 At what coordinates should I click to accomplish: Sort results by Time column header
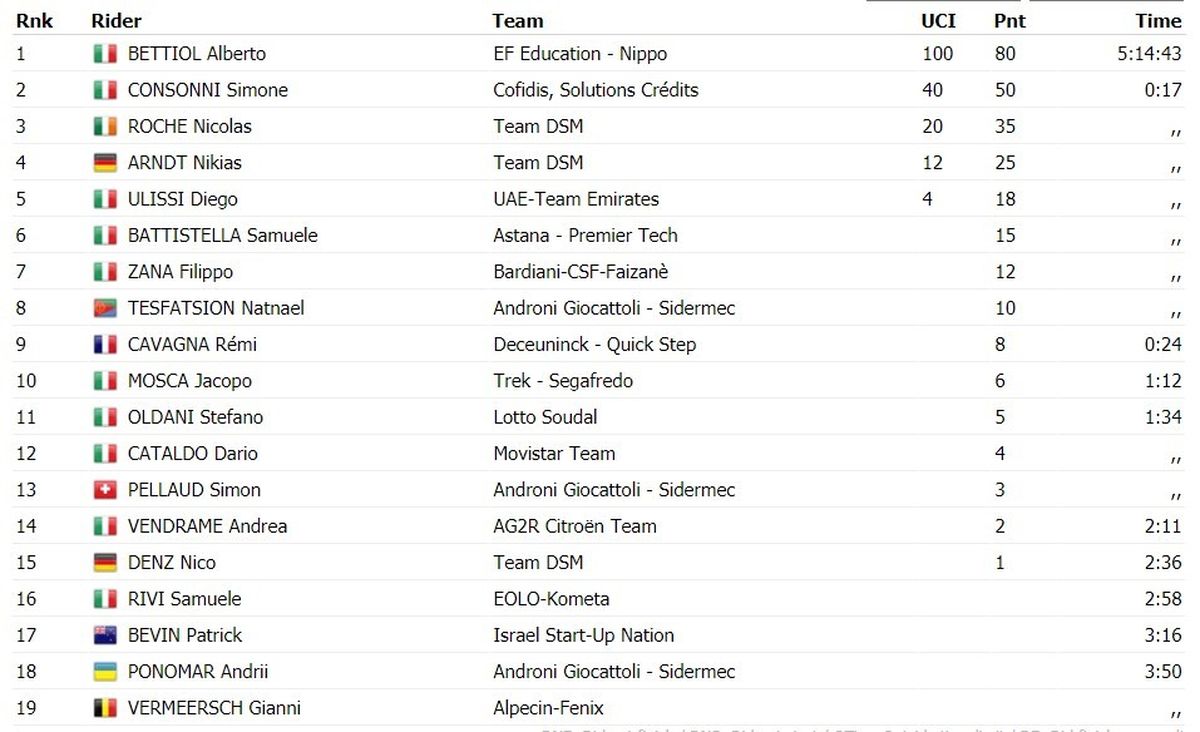(x=1158, y=21)
